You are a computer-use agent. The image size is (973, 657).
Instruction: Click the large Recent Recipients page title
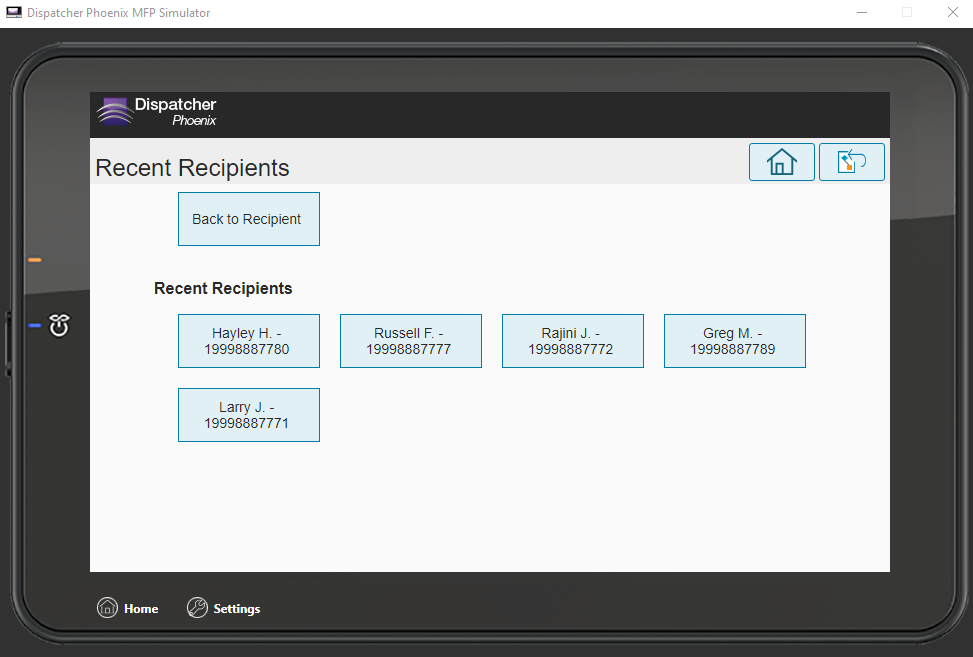(x=192, y=168)
